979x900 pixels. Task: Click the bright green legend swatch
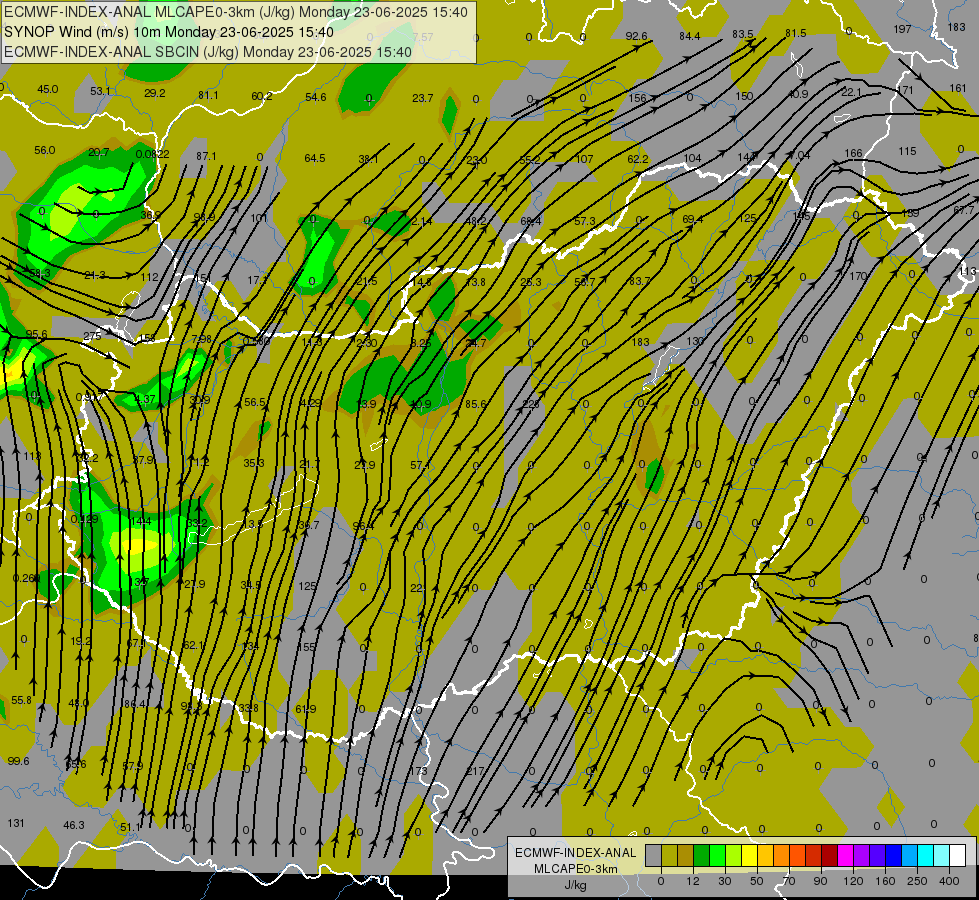717,856
